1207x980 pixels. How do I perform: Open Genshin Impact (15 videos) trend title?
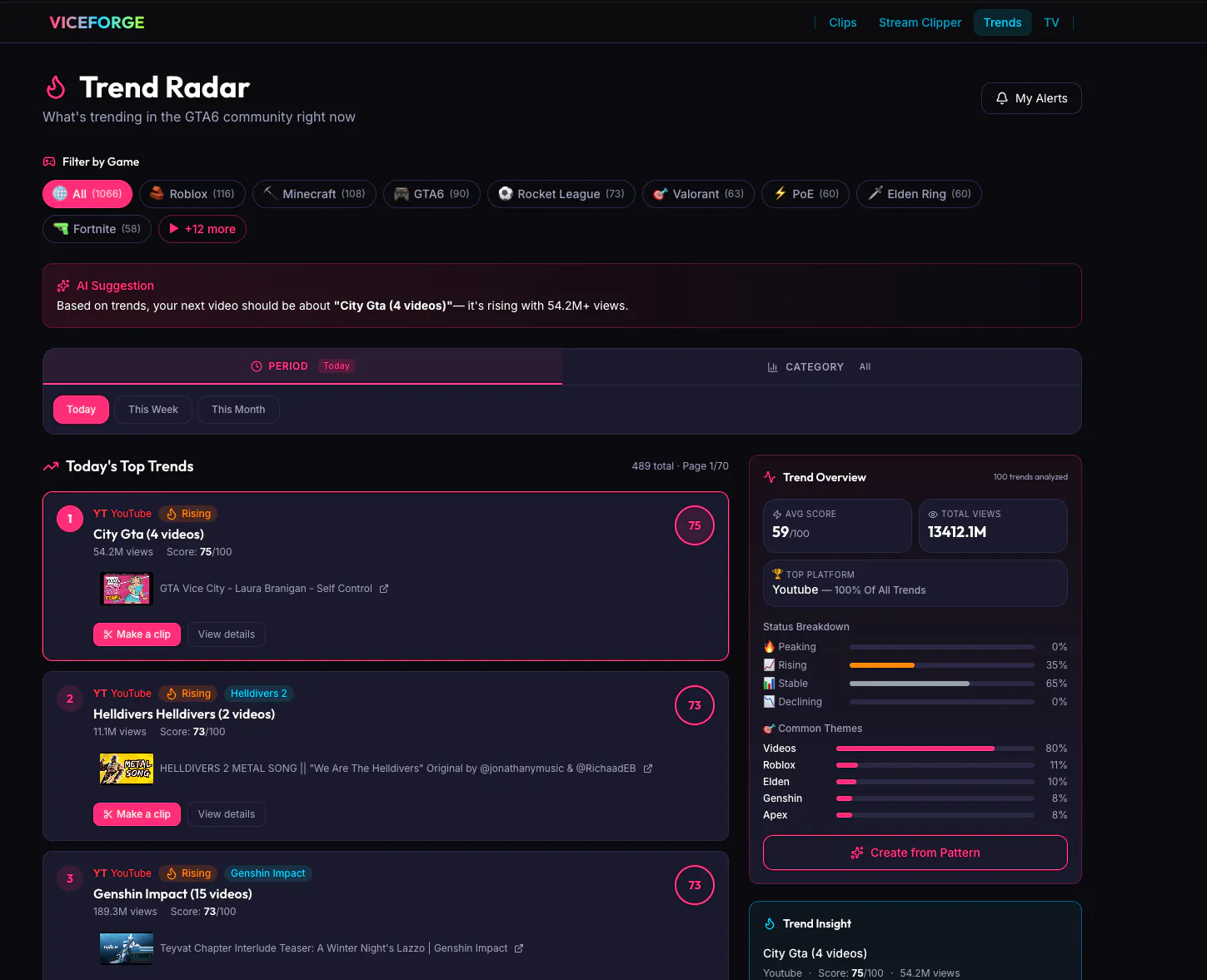coord(172,894)
